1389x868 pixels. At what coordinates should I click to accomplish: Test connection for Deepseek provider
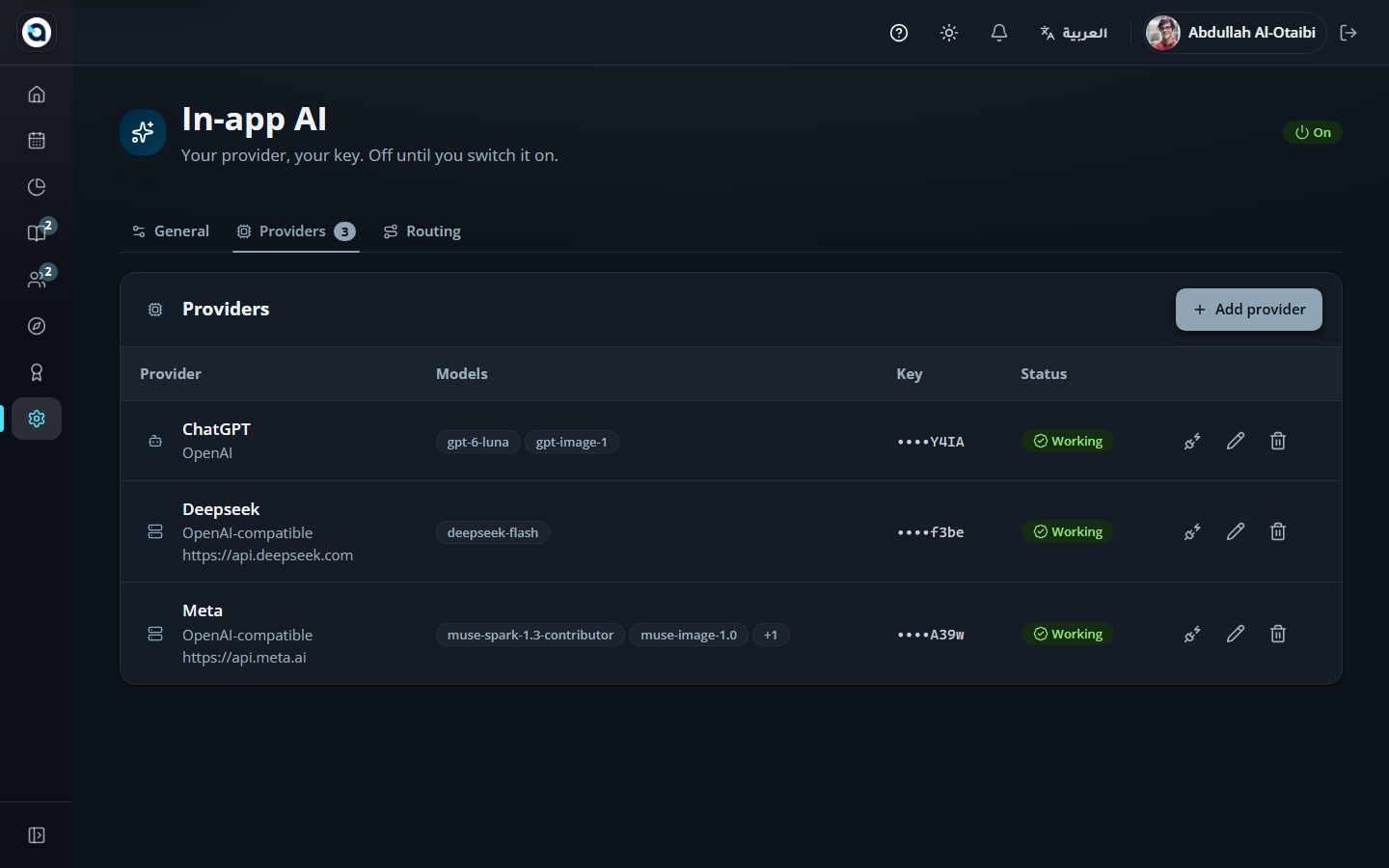[x=1192, y=531]
